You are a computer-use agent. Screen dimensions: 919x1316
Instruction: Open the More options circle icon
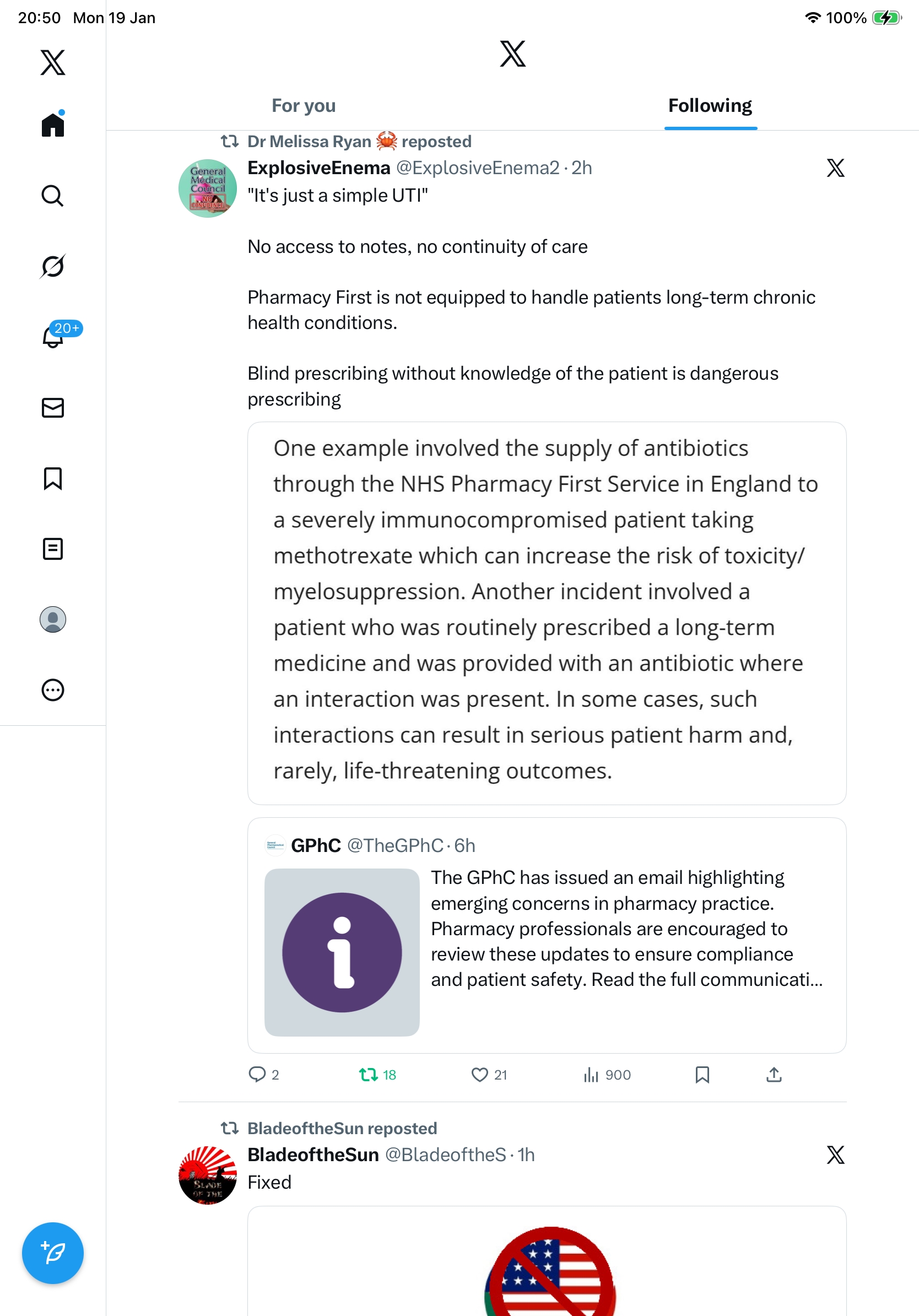[x=53, y=690]
